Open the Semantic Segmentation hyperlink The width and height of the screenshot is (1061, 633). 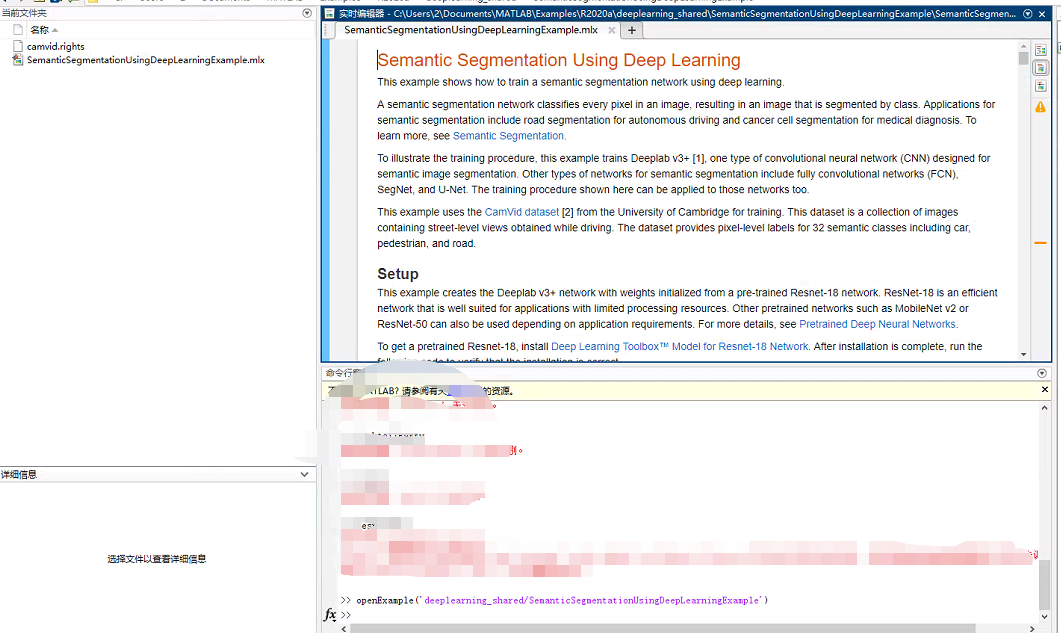tap(508, 135)
